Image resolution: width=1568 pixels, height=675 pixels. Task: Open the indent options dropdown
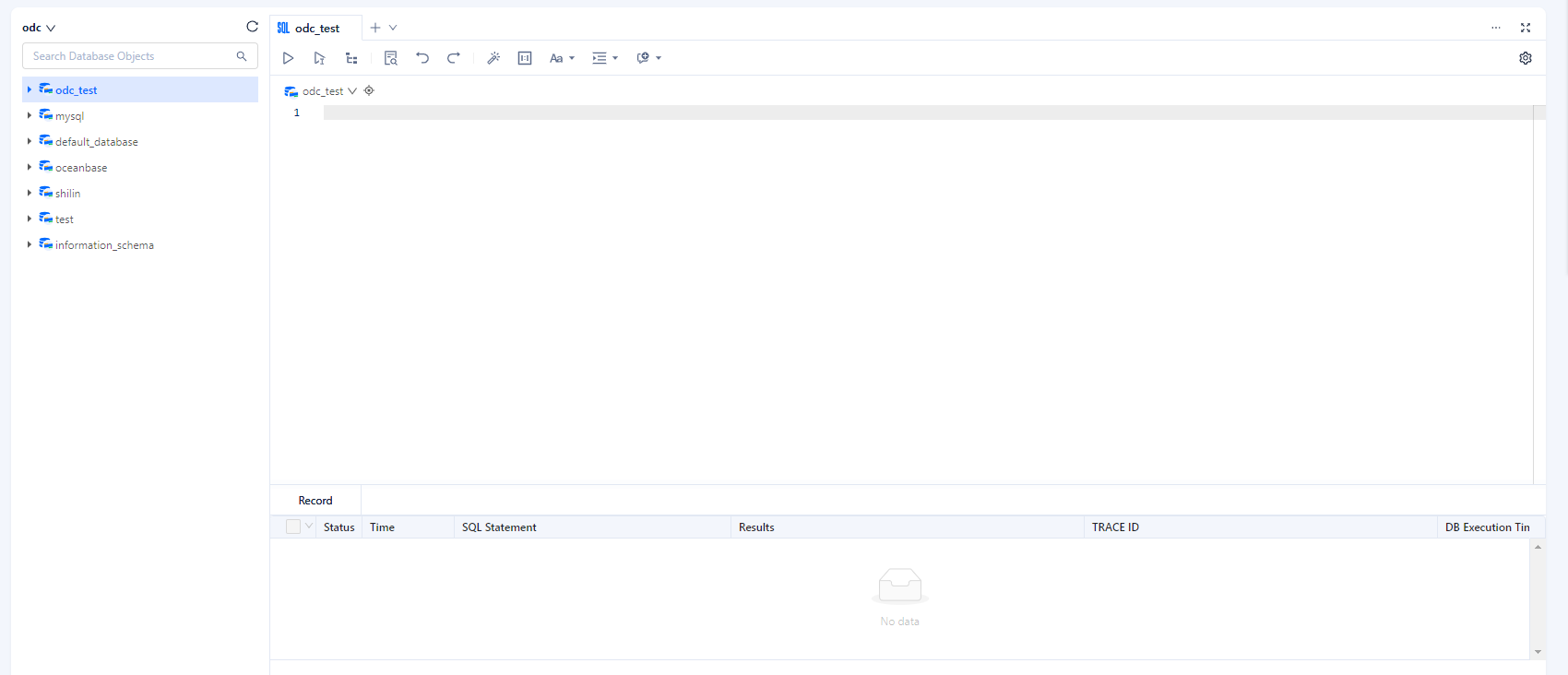(605, 58)
